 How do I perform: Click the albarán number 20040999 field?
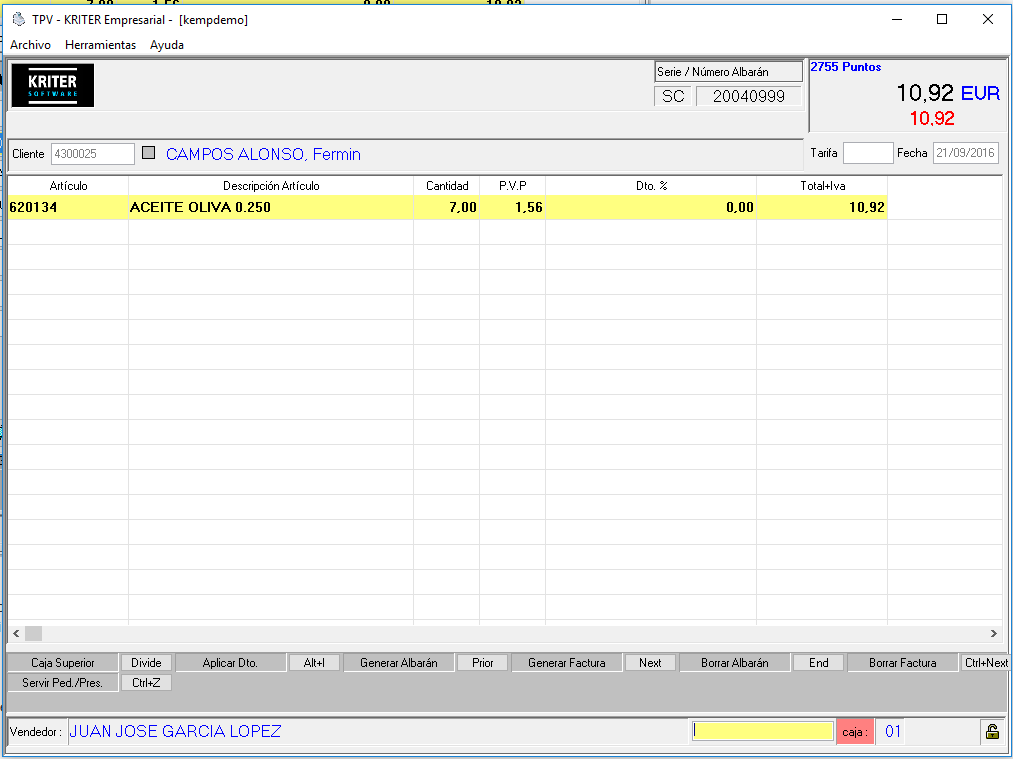tap(748, 96)
